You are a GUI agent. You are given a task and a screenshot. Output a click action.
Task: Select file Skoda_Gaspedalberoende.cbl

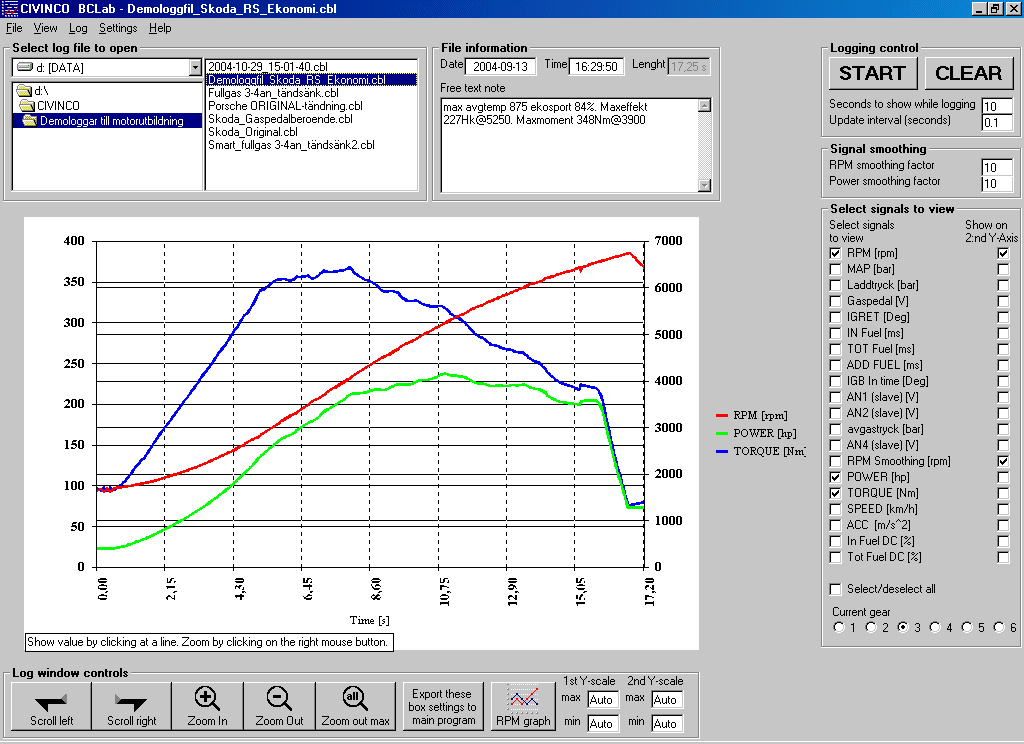[280, 119]
